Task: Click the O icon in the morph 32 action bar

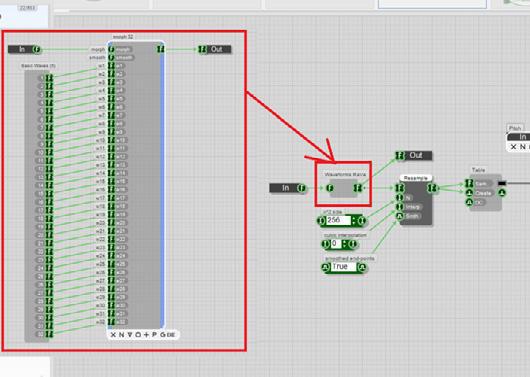Action: [x=138, y=335]
